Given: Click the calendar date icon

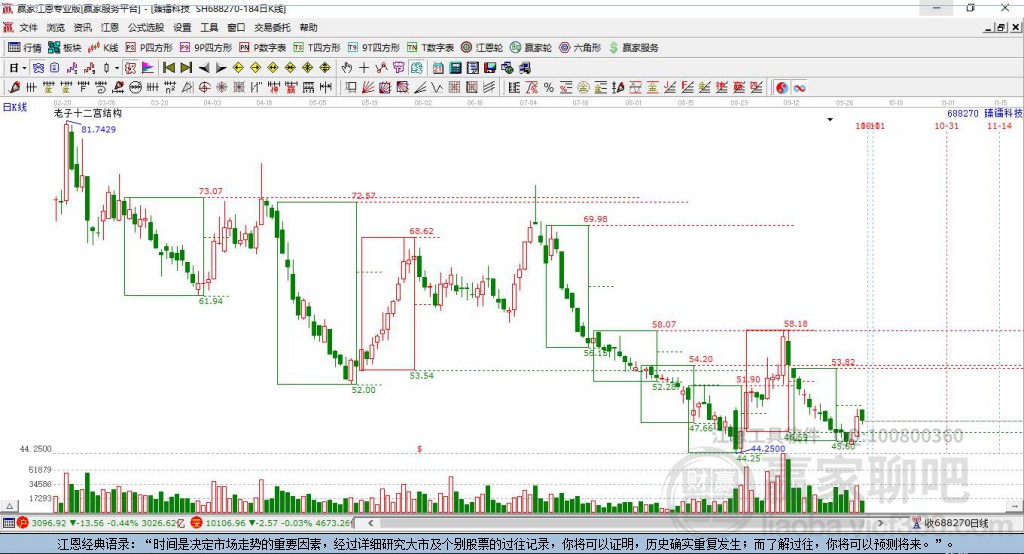Looking at the screenshot, I should click(x=438, y=68).
